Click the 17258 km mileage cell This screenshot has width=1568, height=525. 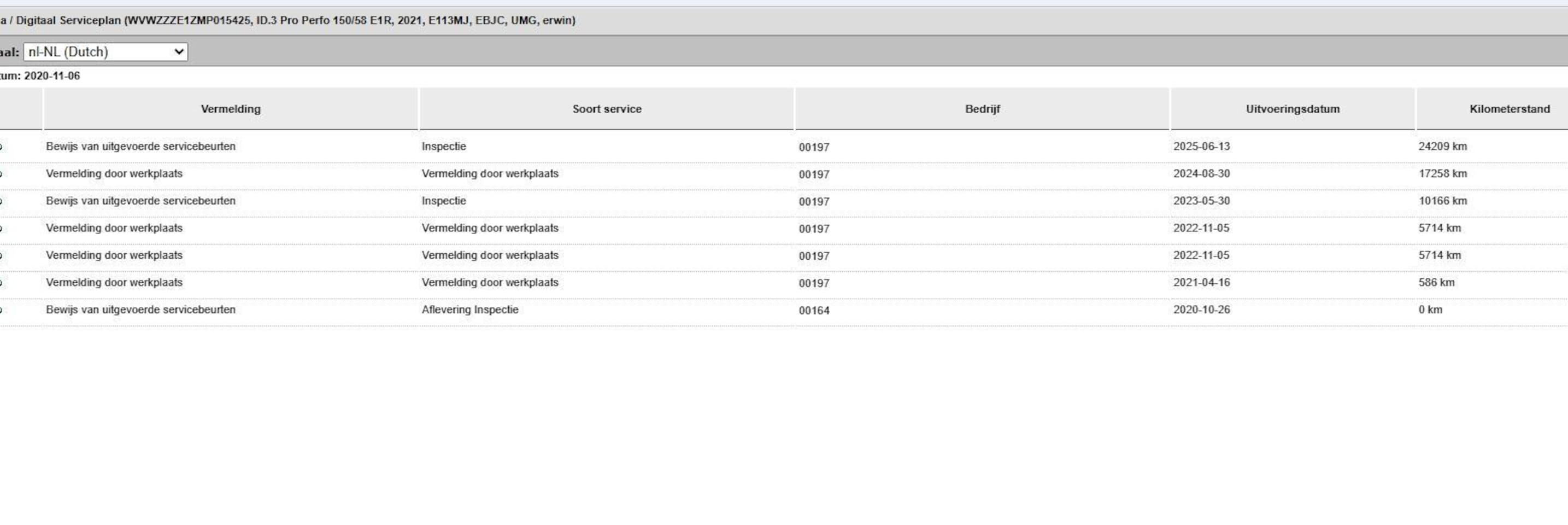click(1442, 173)
